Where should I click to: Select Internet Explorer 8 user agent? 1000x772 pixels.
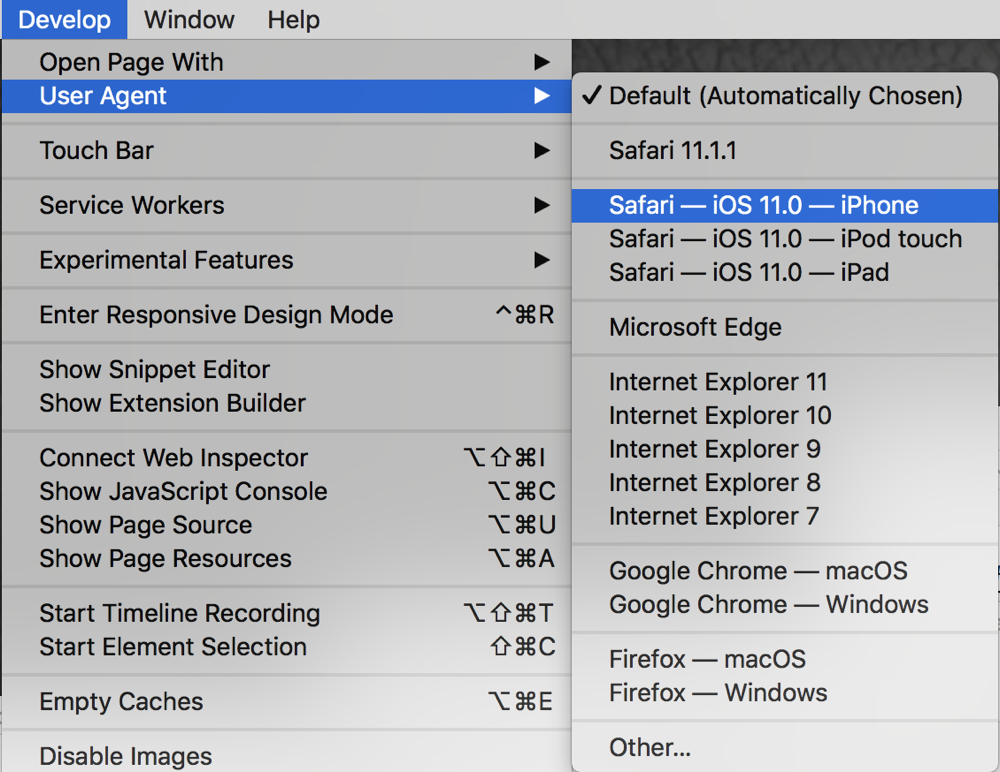click(x=785, y=483)
